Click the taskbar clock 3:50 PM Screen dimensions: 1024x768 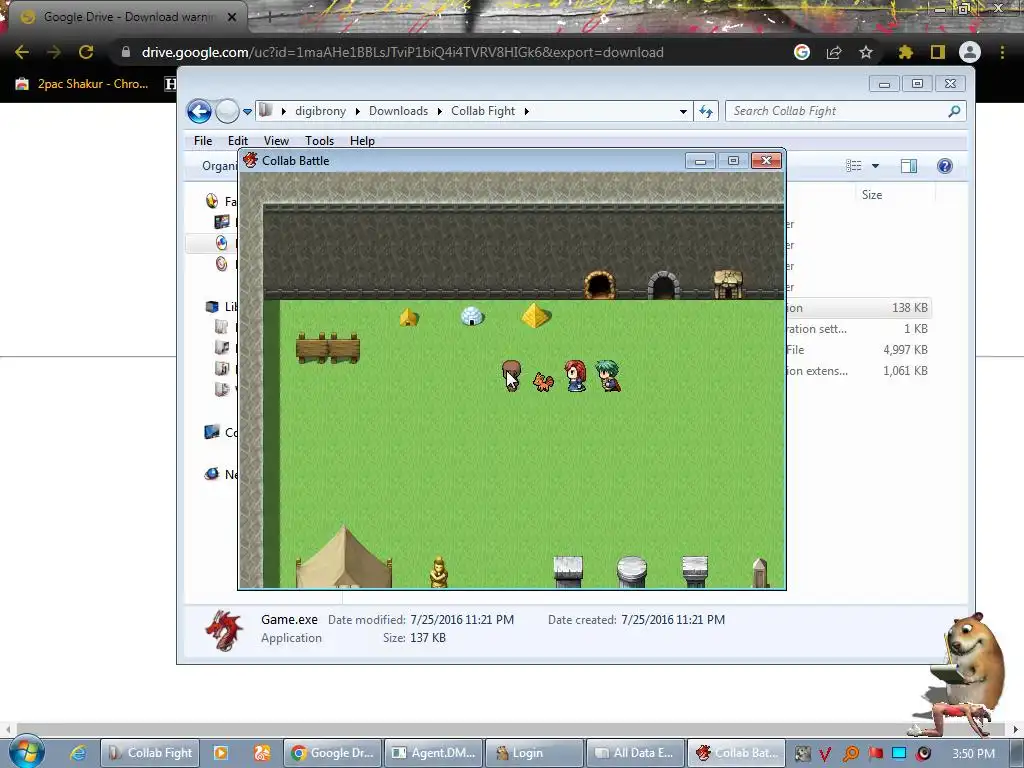[x=974, y=754]
